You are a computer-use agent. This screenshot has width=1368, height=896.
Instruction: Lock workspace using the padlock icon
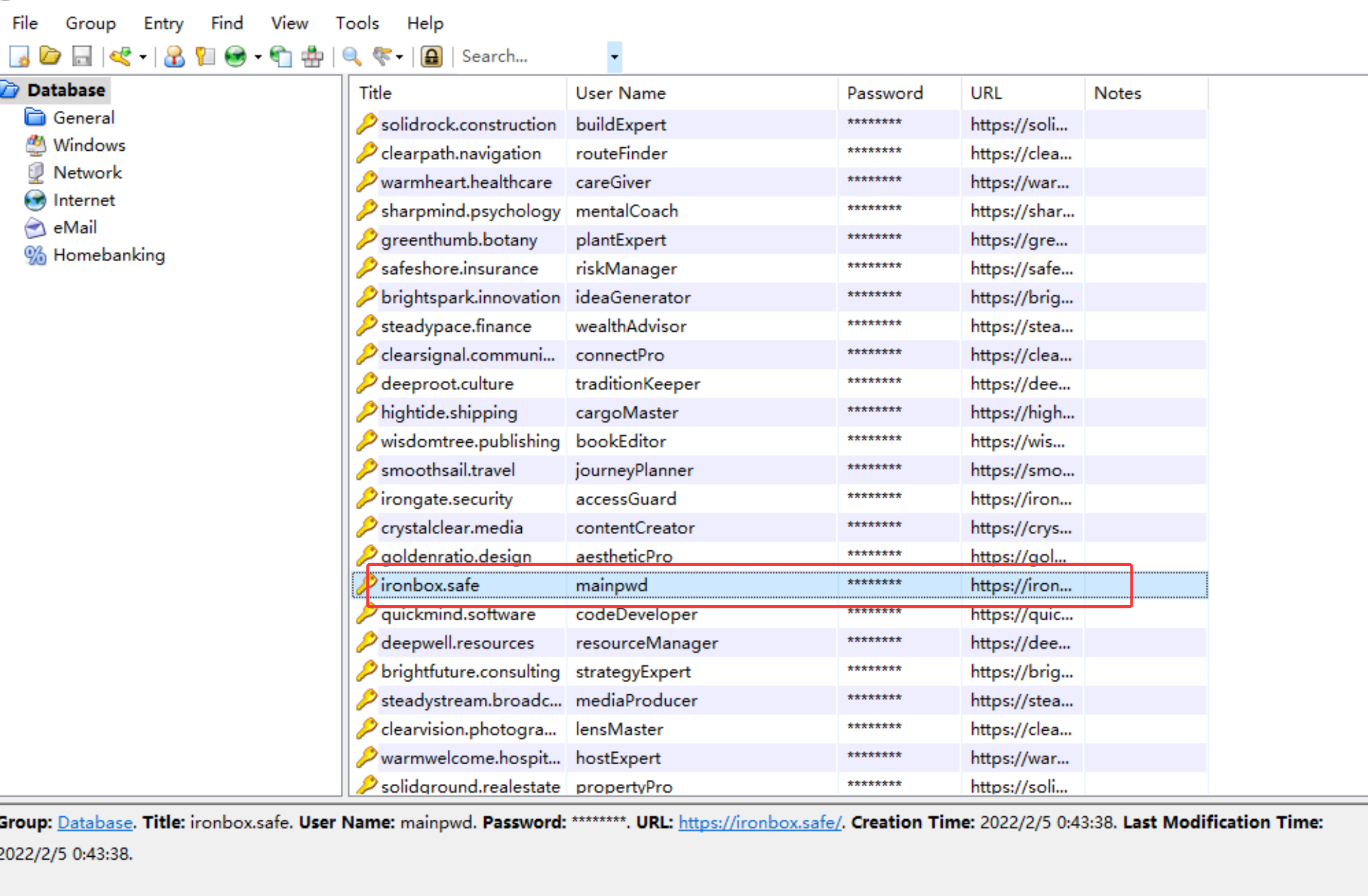point(431,57)
